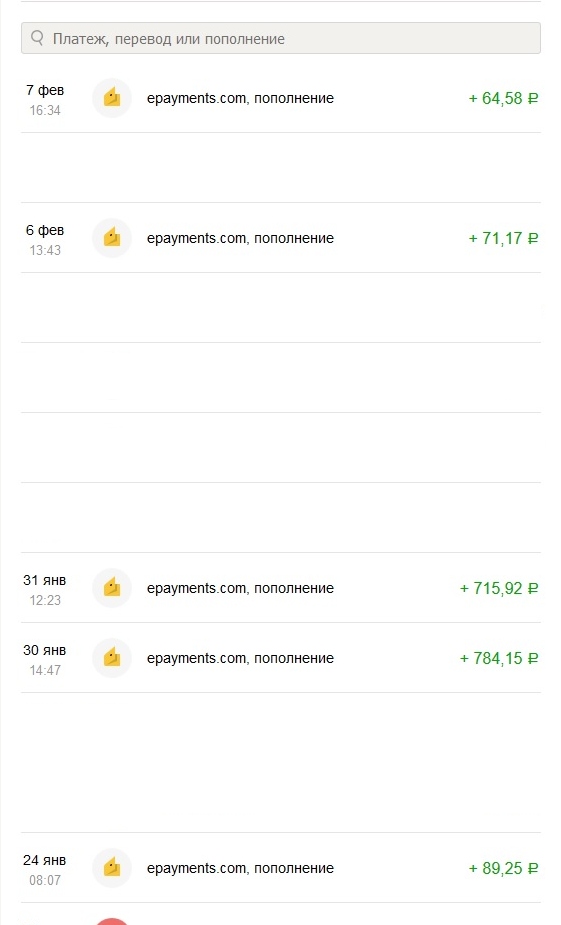Open the wallet icon for 7 фев top-up
Image resolution: width=561 pixels, height=925 pixels.
[x=111, y=98]
